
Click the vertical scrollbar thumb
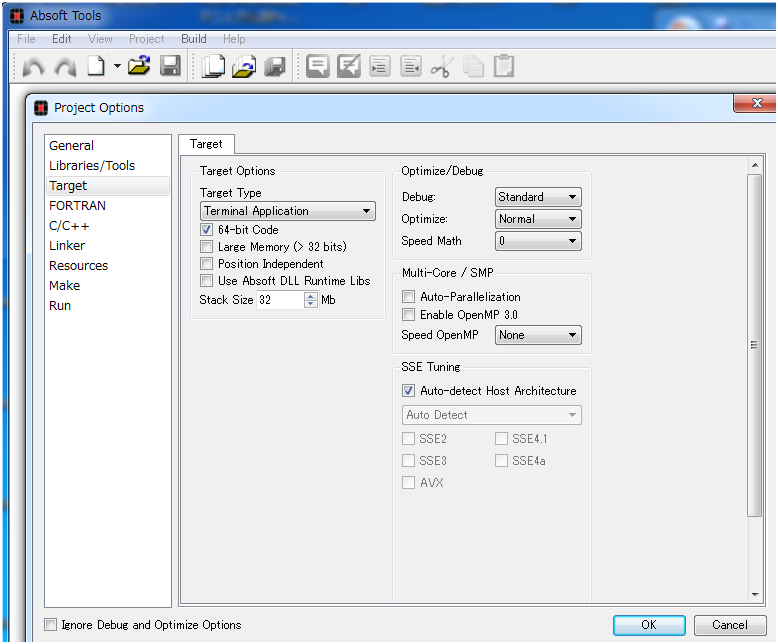pyautogui.click(x=755, y=345)
